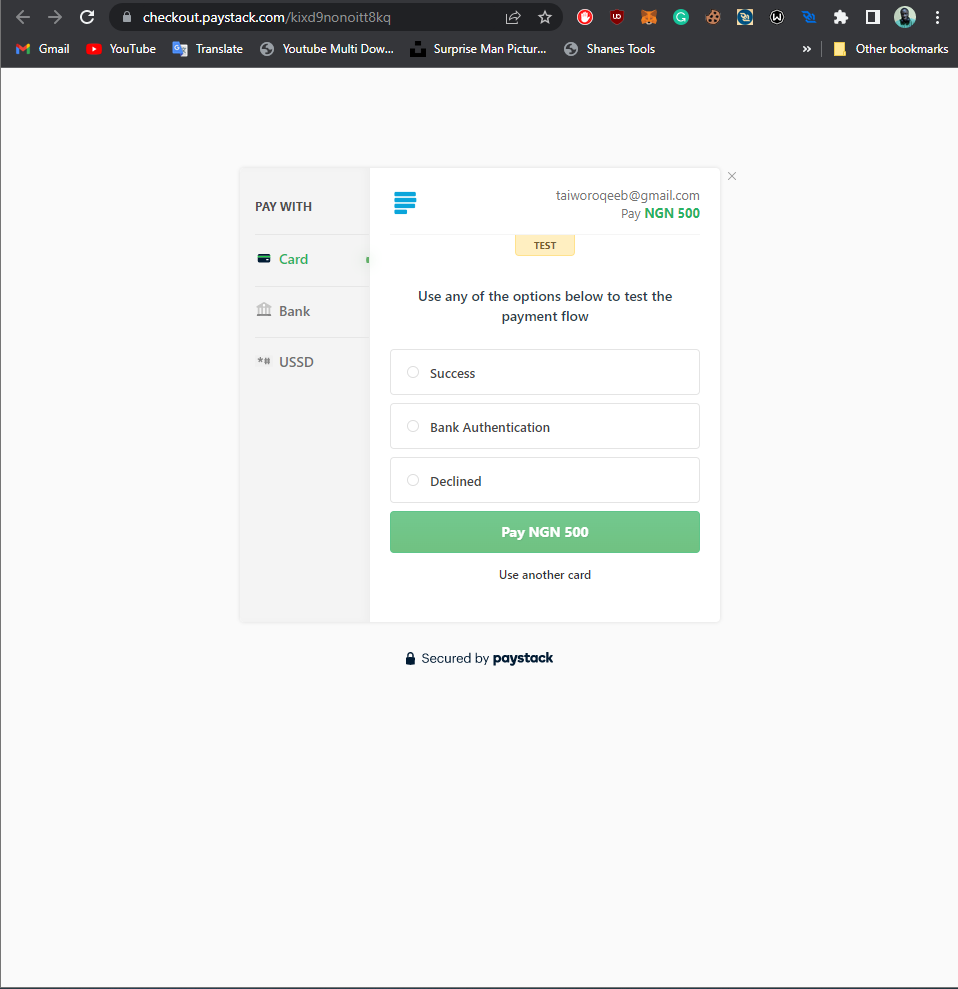Open the MetaMask extension
The height and width of the screenshot is (989, 958).
point(648,17)
